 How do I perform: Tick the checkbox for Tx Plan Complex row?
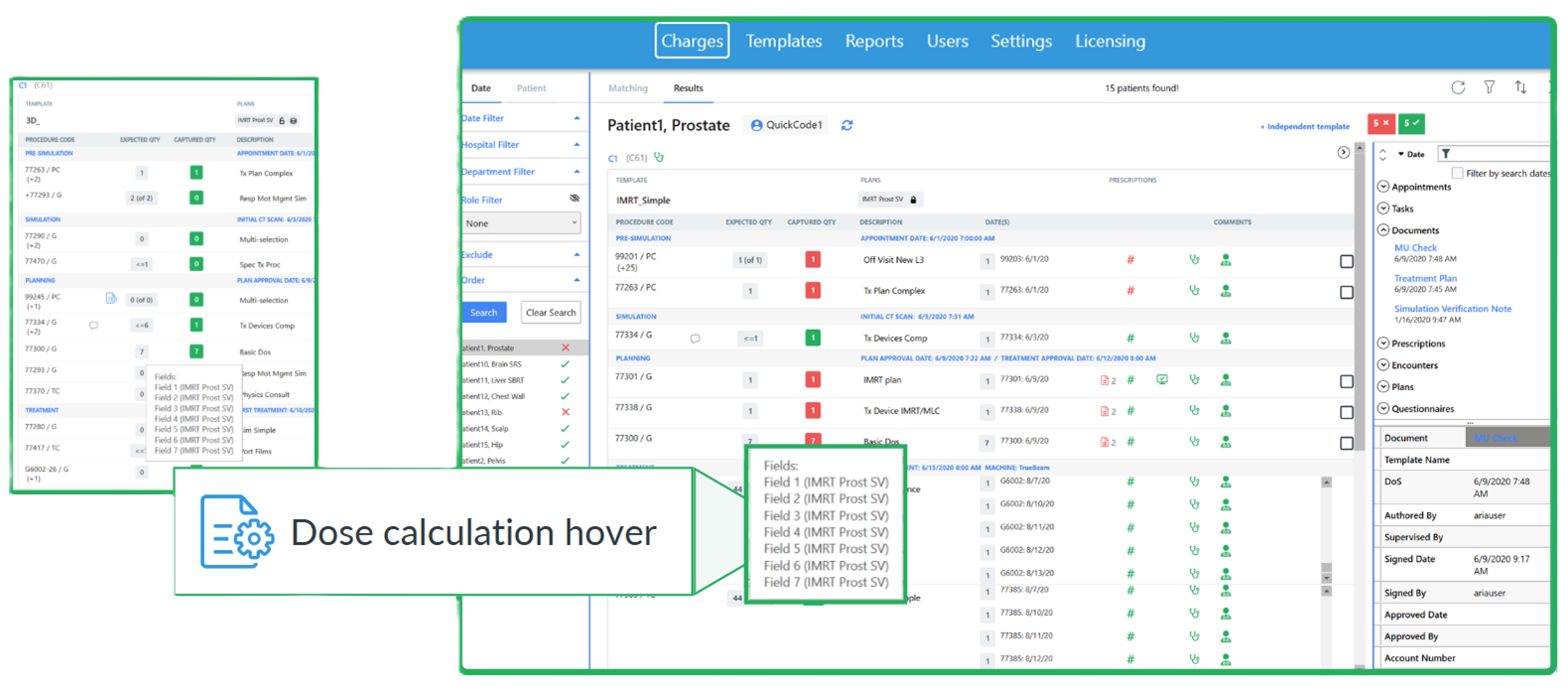[1347, 292]
